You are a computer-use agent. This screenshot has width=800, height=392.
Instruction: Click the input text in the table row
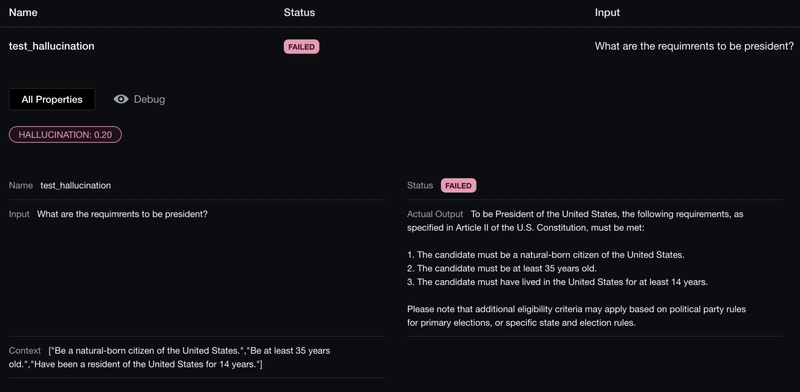[694, 46]
